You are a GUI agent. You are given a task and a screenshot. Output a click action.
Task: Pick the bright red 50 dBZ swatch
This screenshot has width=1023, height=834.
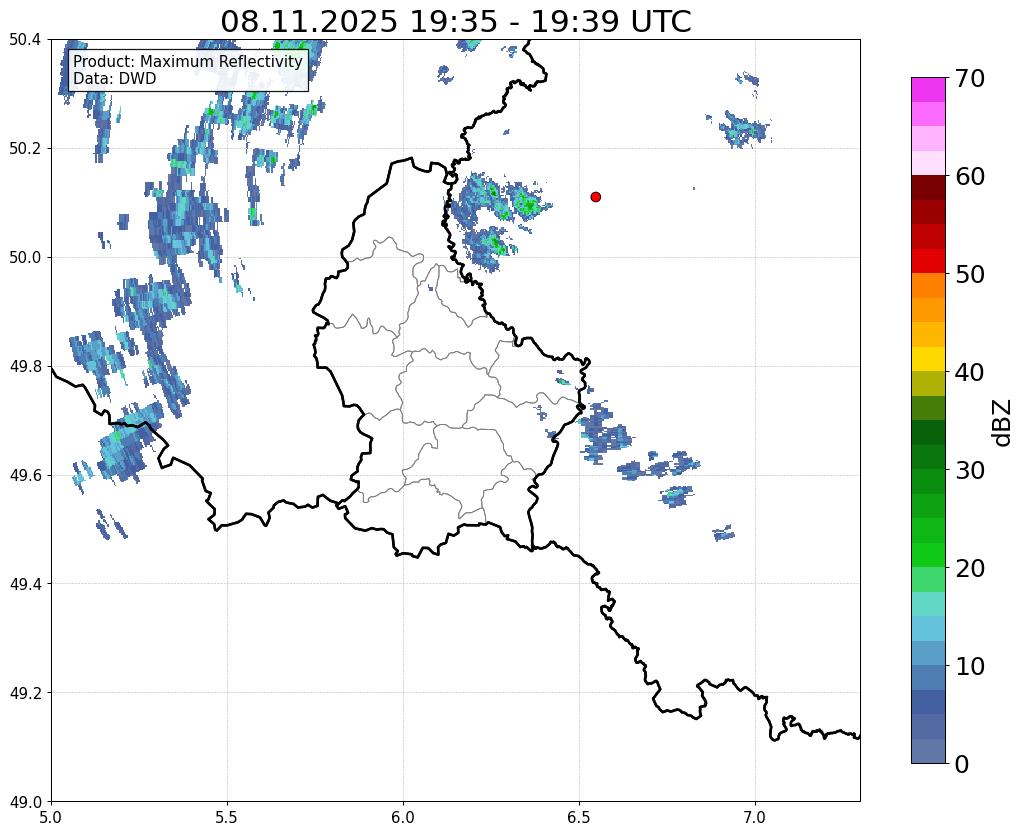928,262
